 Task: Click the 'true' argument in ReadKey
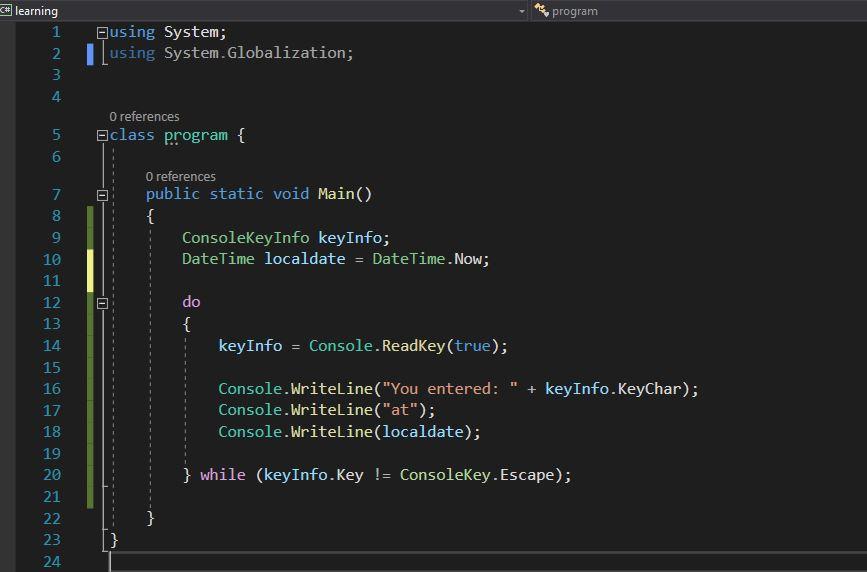[472, 346]
